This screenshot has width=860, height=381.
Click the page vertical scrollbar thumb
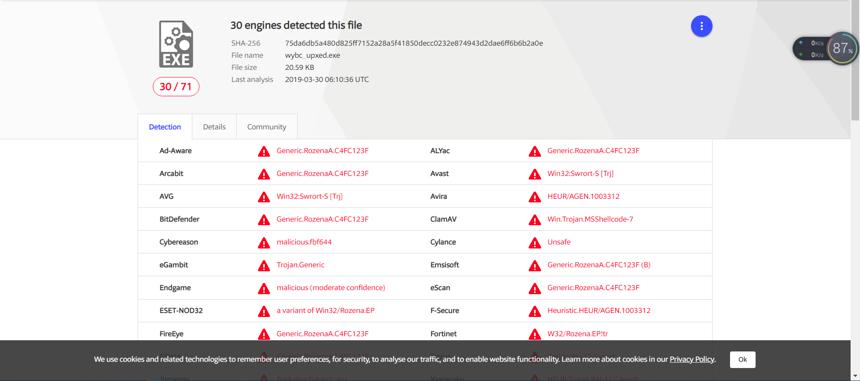click(x=855, y=60)
